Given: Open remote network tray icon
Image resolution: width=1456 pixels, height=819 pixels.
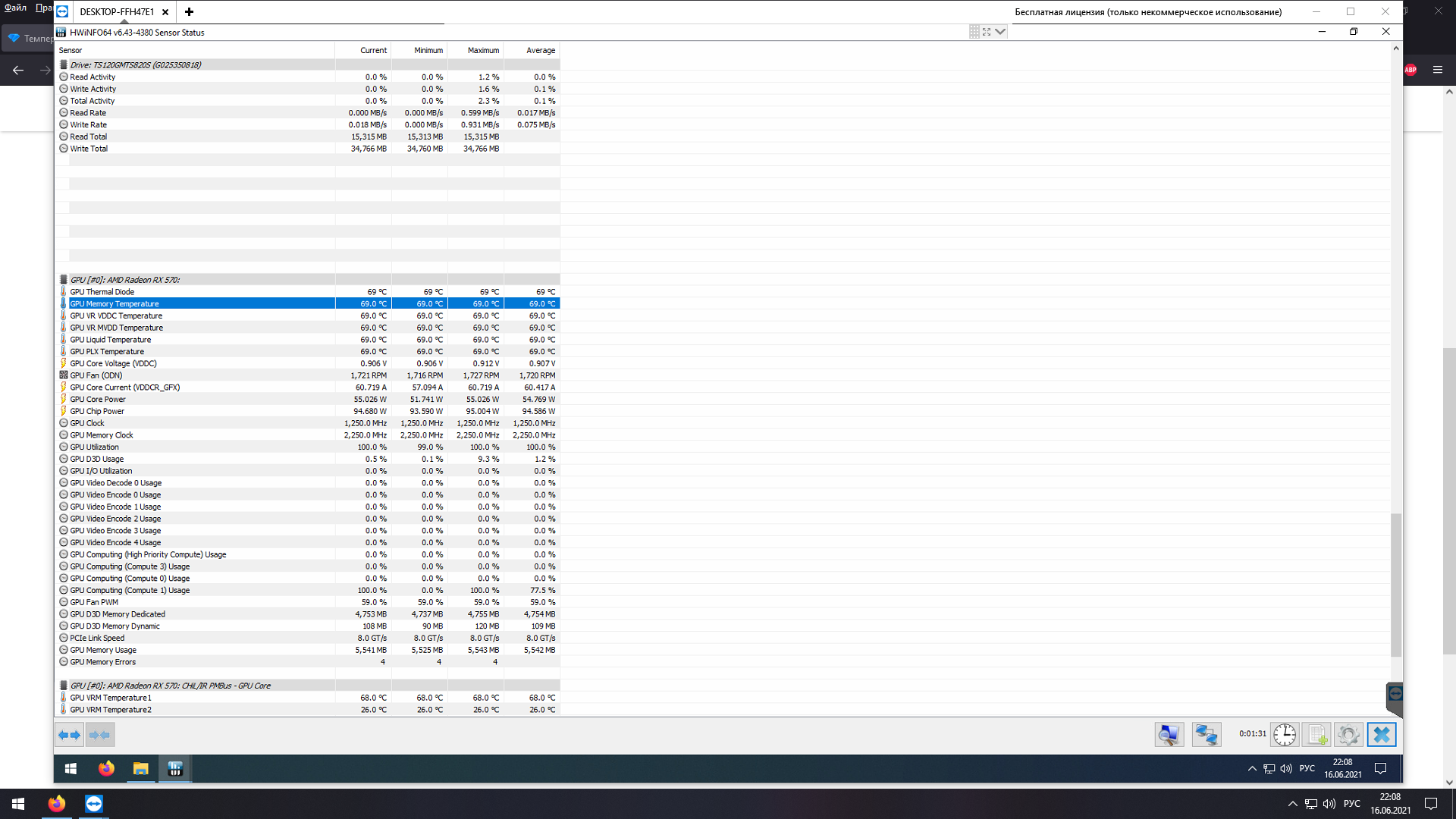Looking at the screenshot, I should tap(1269, 769).
